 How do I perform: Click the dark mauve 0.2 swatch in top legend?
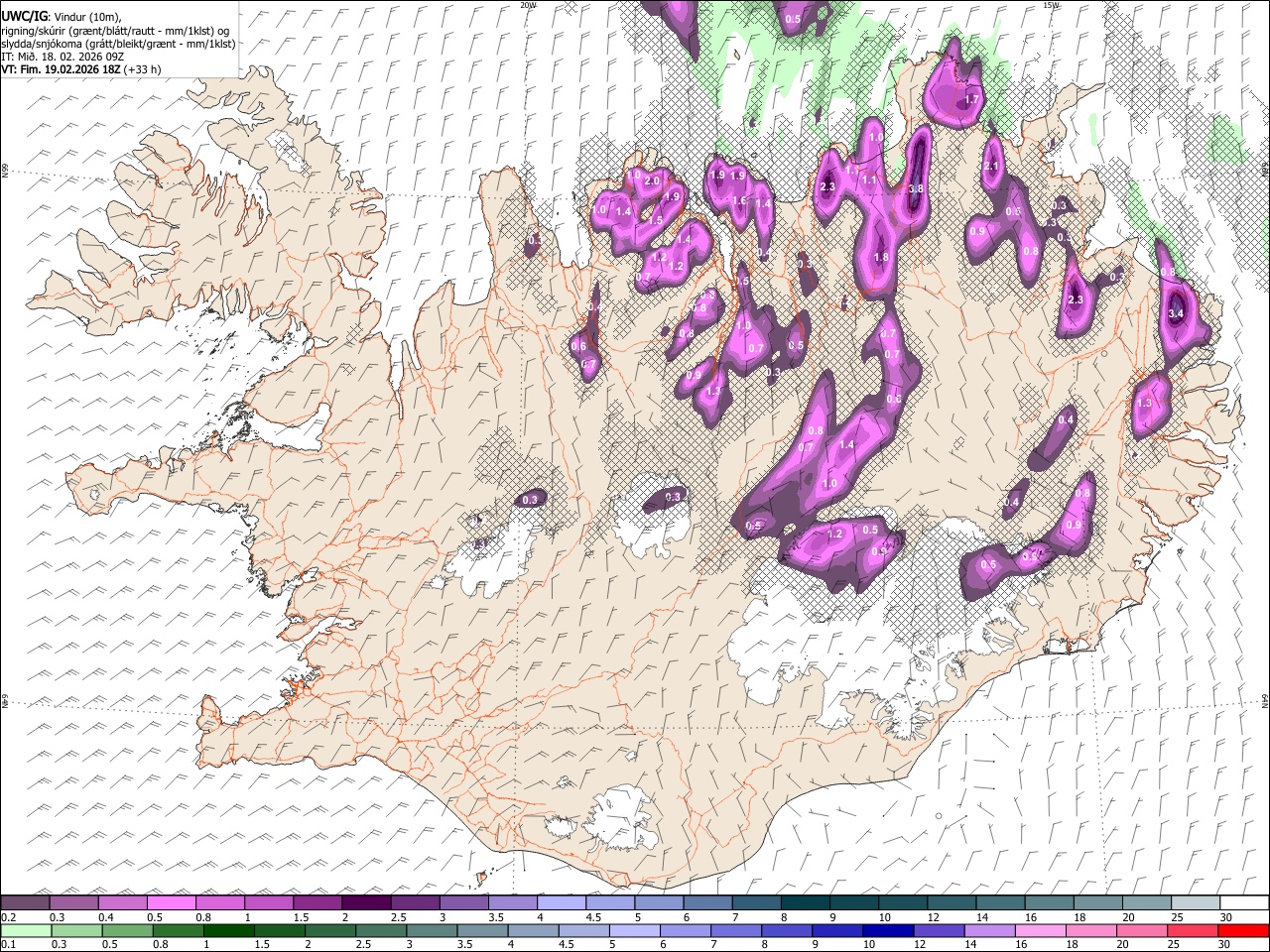25,903
